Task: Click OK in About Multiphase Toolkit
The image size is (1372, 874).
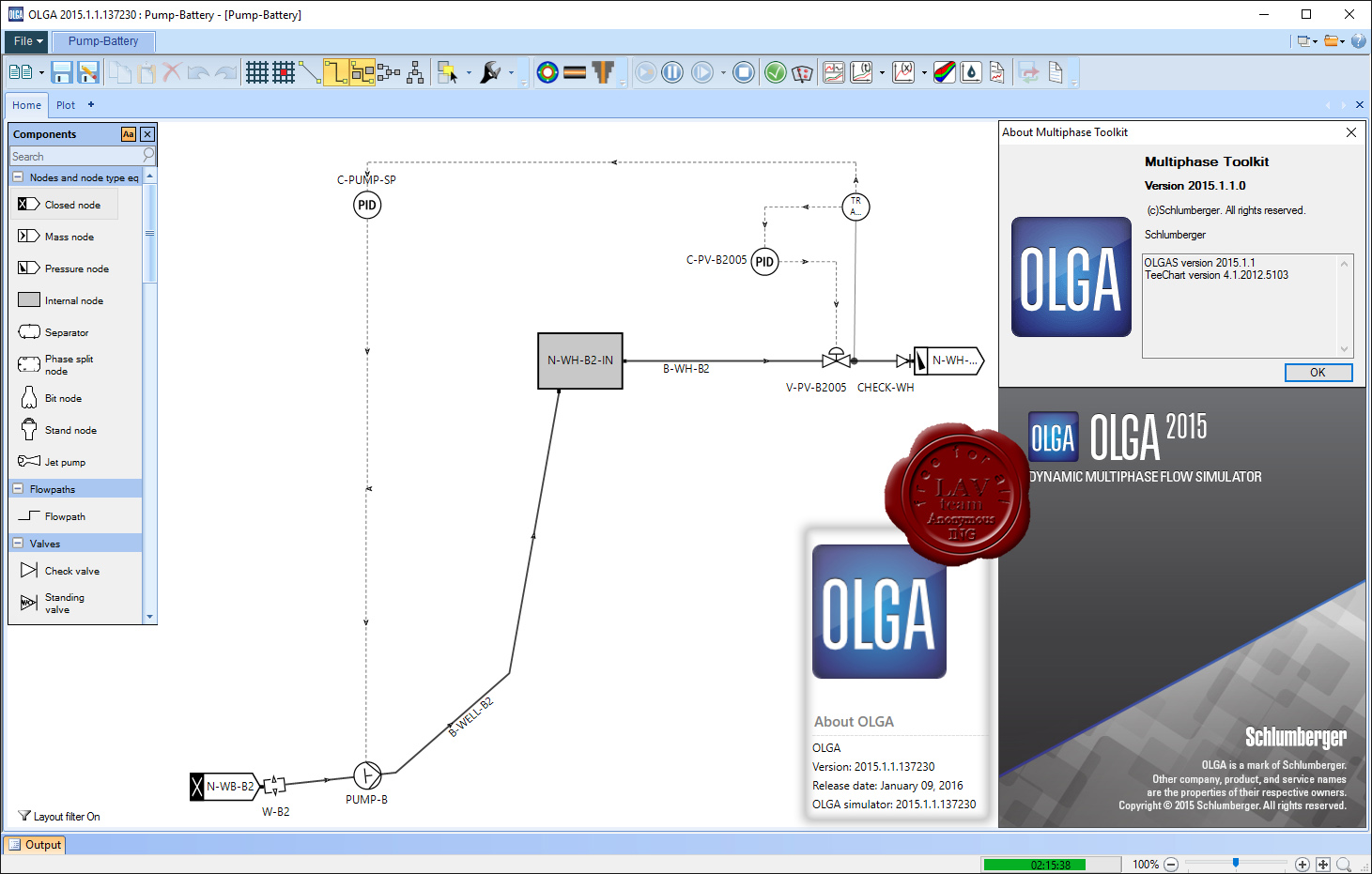Action: pos(1318,373)
